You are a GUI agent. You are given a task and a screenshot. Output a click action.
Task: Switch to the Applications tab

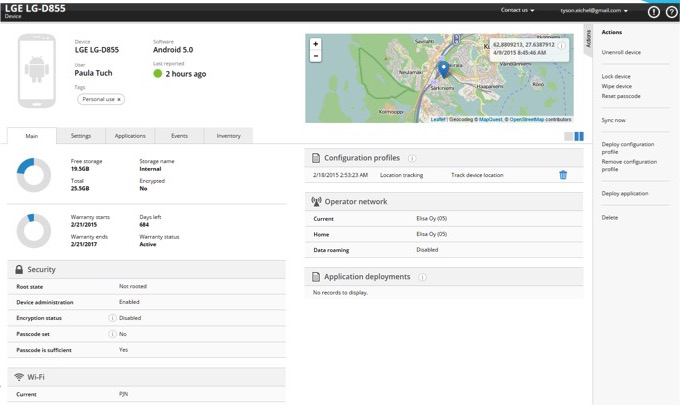click(x=130, y=136)
